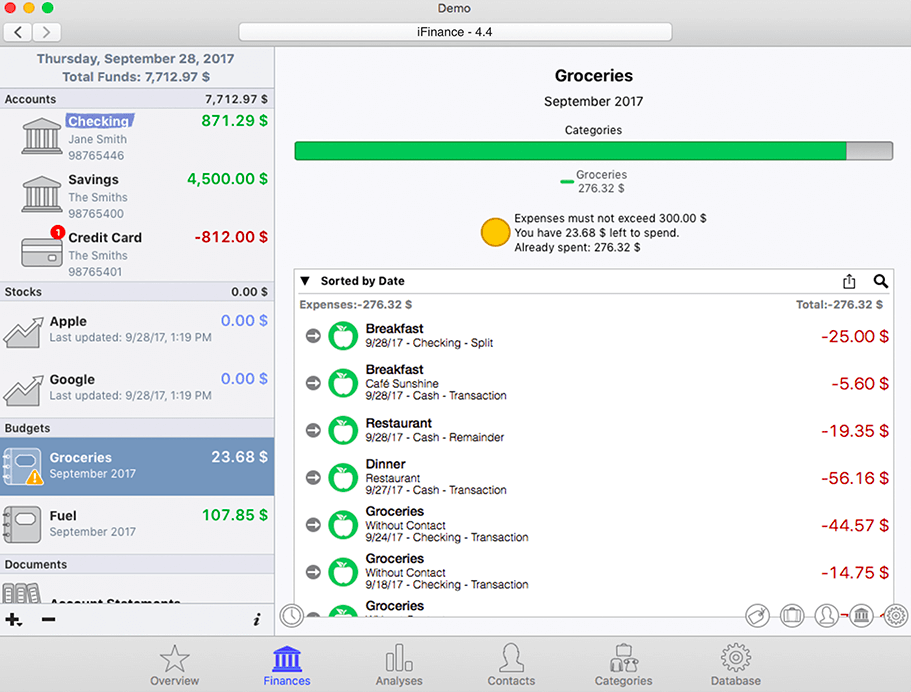
Task: Open the Account Statements documents icon
Action: point(21,593)
